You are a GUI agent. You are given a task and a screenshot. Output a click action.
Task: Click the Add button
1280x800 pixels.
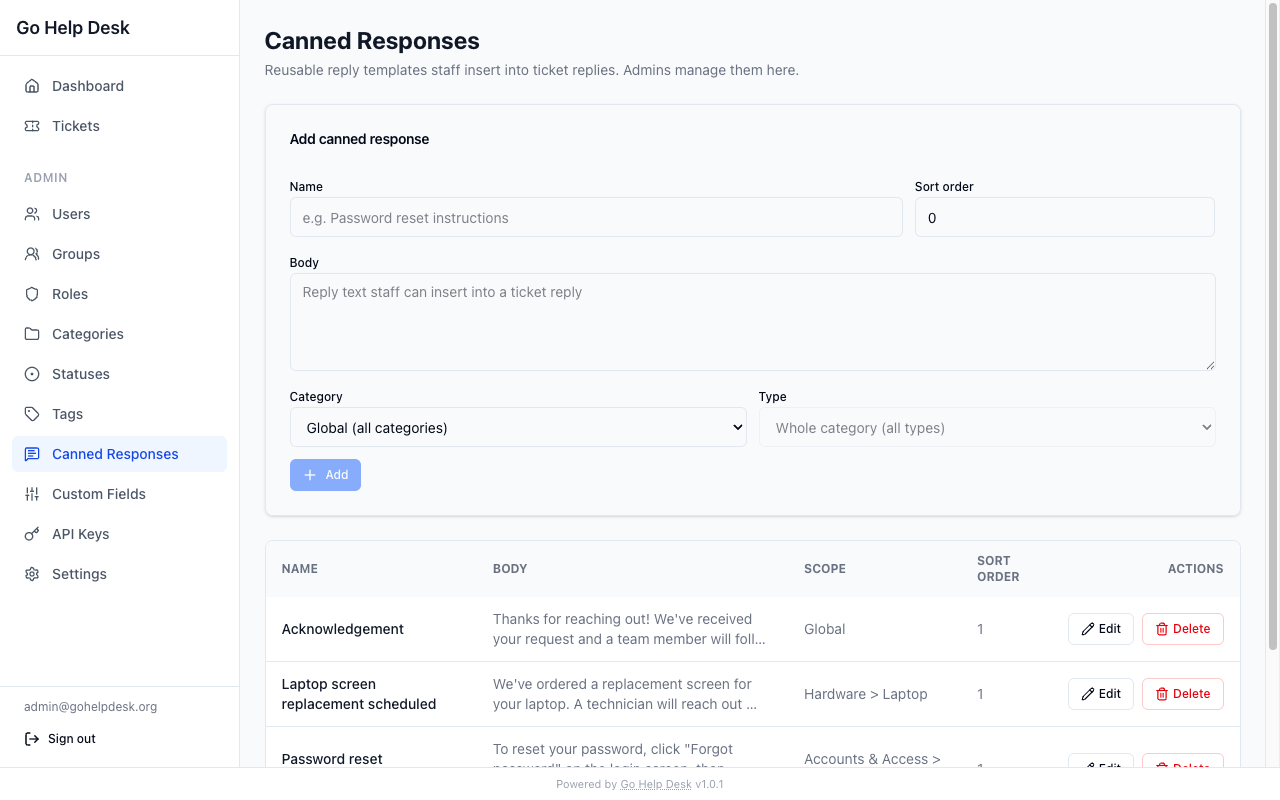click(x=325, y=475)
